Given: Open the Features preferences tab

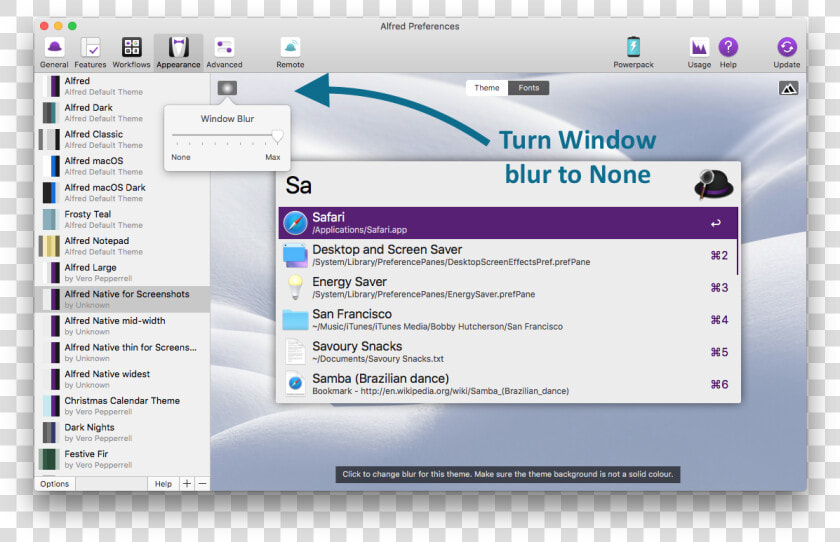Looking at the screenshot, I should [90, 53].
